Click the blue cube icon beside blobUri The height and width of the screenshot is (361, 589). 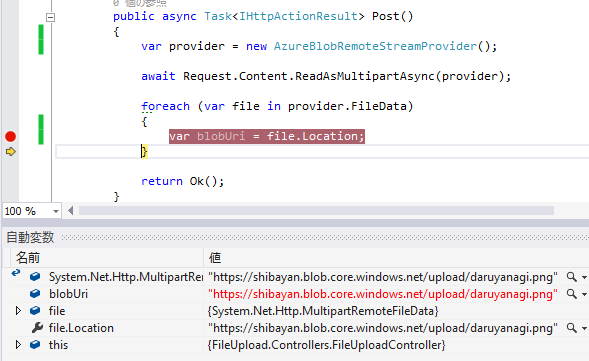pyautogui.click(x=35, y=293)
